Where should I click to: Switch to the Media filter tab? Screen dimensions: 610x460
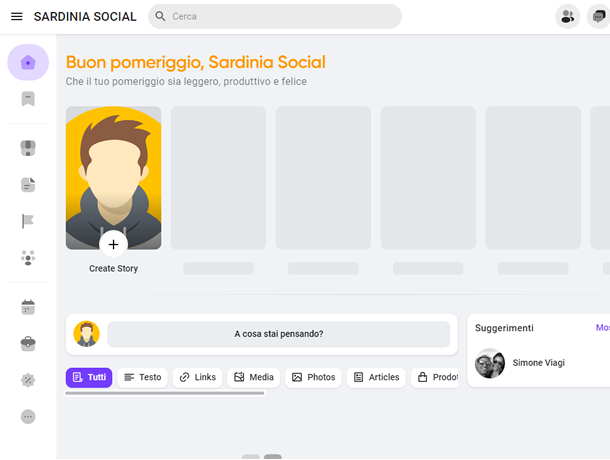(x=254, y=377)
